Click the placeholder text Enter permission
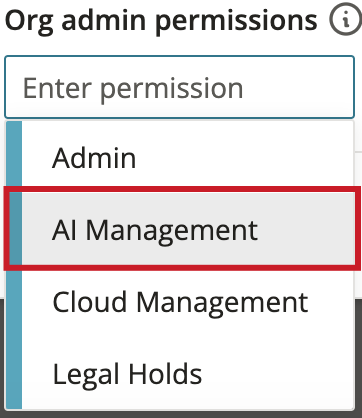 (133, 89)
